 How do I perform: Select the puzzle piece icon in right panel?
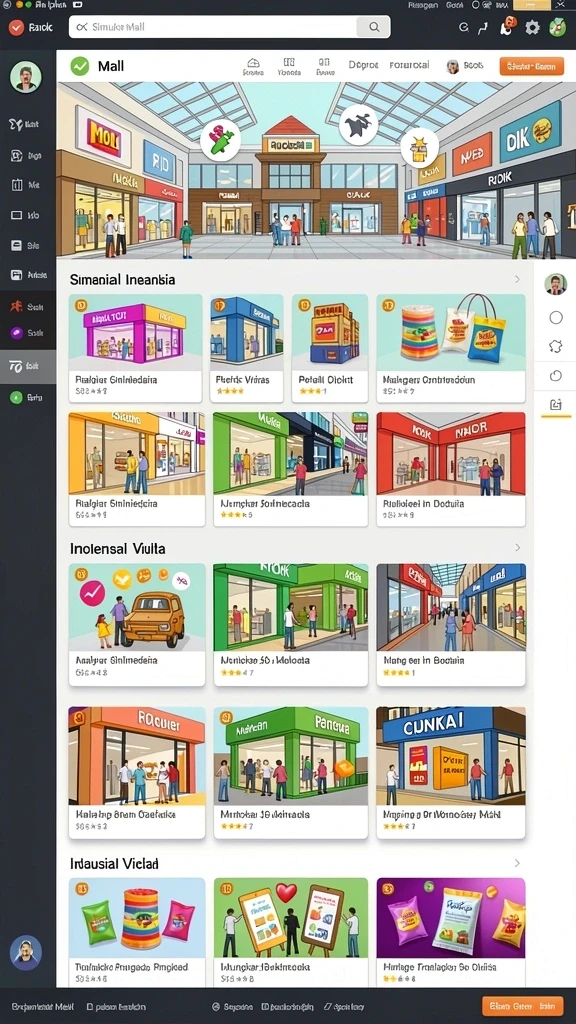coord(556,346)
